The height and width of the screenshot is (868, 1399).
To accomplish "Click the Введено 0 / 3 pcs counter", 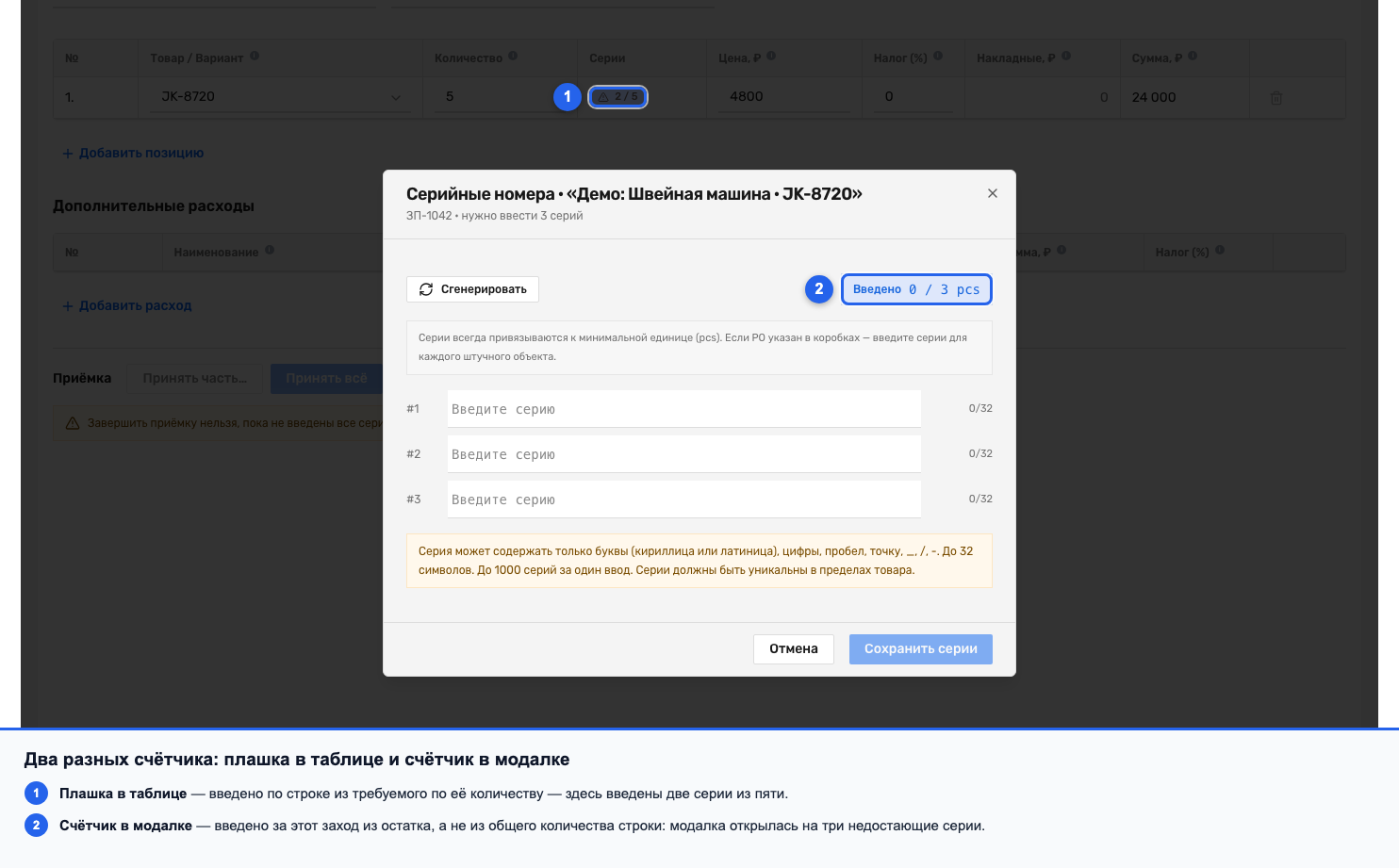I will click(916, 289).
